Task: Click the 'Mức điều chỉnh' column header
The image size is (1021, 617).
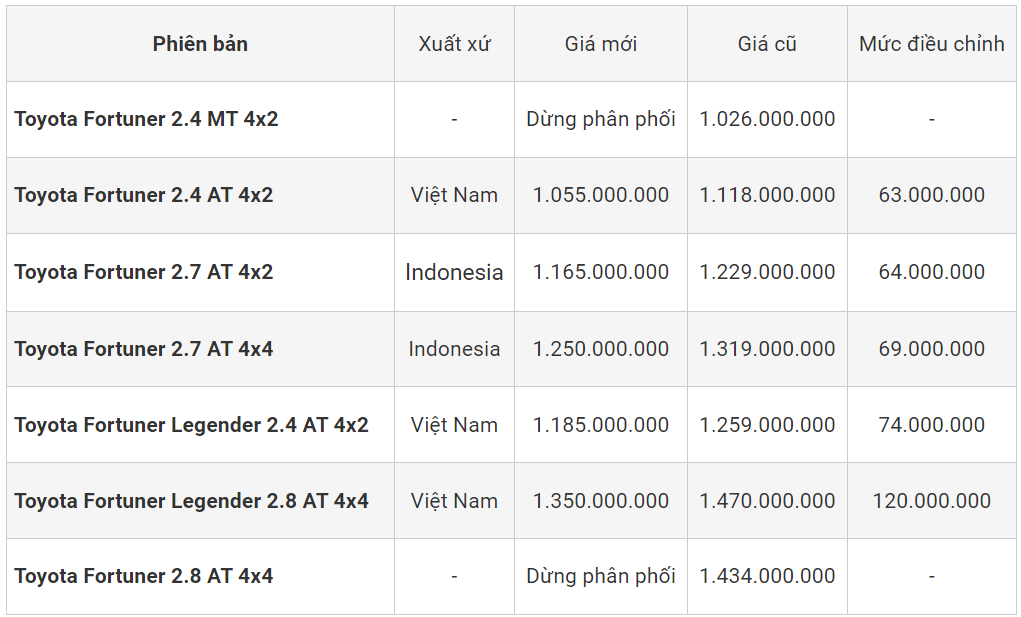Action: pyautogui.click(x=931, y=44)
